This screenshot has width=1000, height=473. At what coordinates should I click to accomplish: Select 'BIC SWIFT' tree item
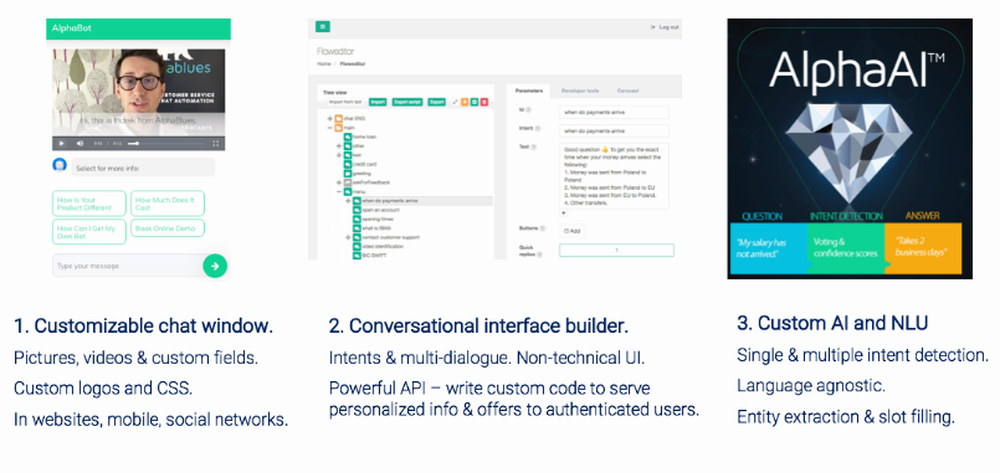[x=374, y=256]
